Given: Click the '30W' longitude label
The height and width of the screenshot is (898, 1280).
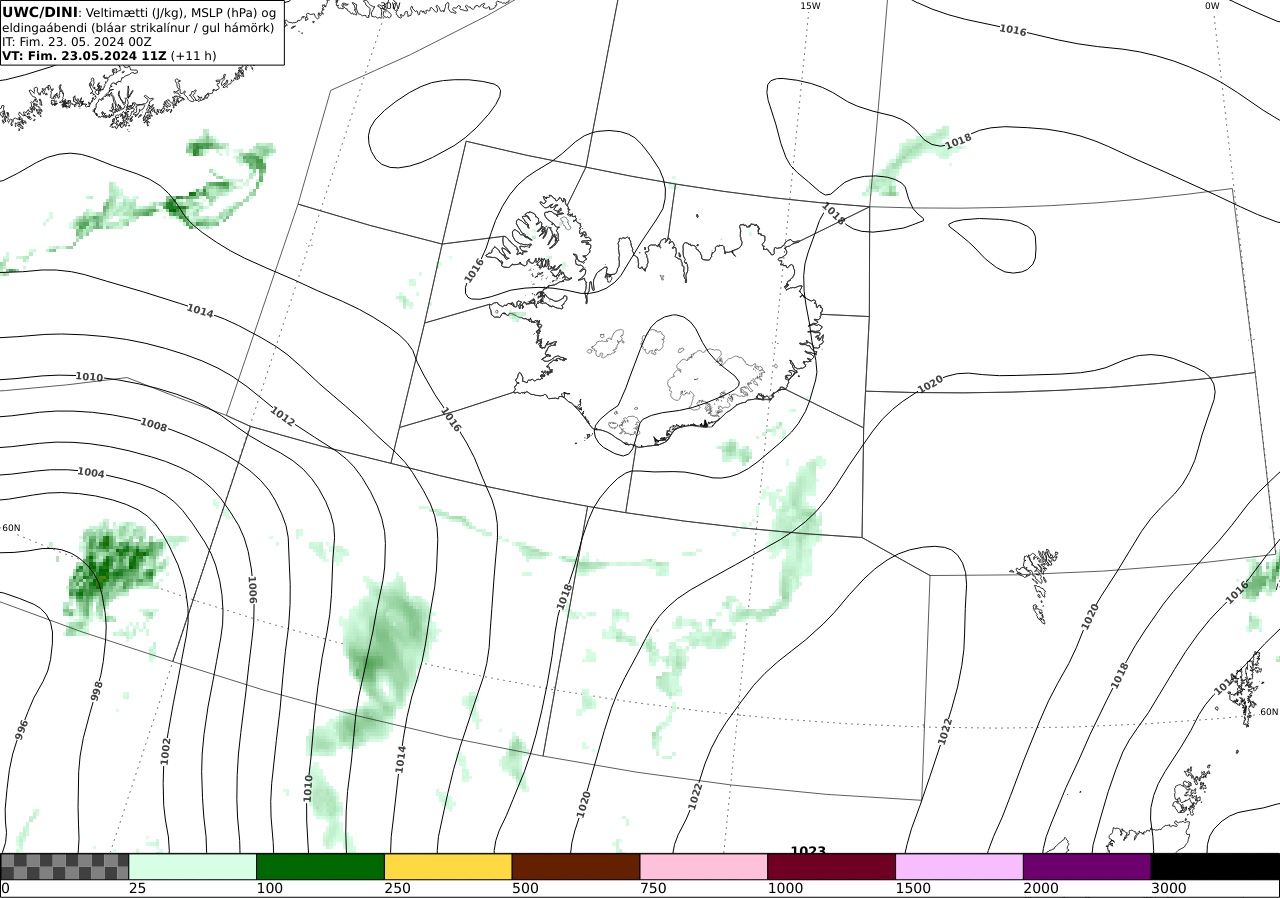Looking at the screenshot, I should [390, 6].
